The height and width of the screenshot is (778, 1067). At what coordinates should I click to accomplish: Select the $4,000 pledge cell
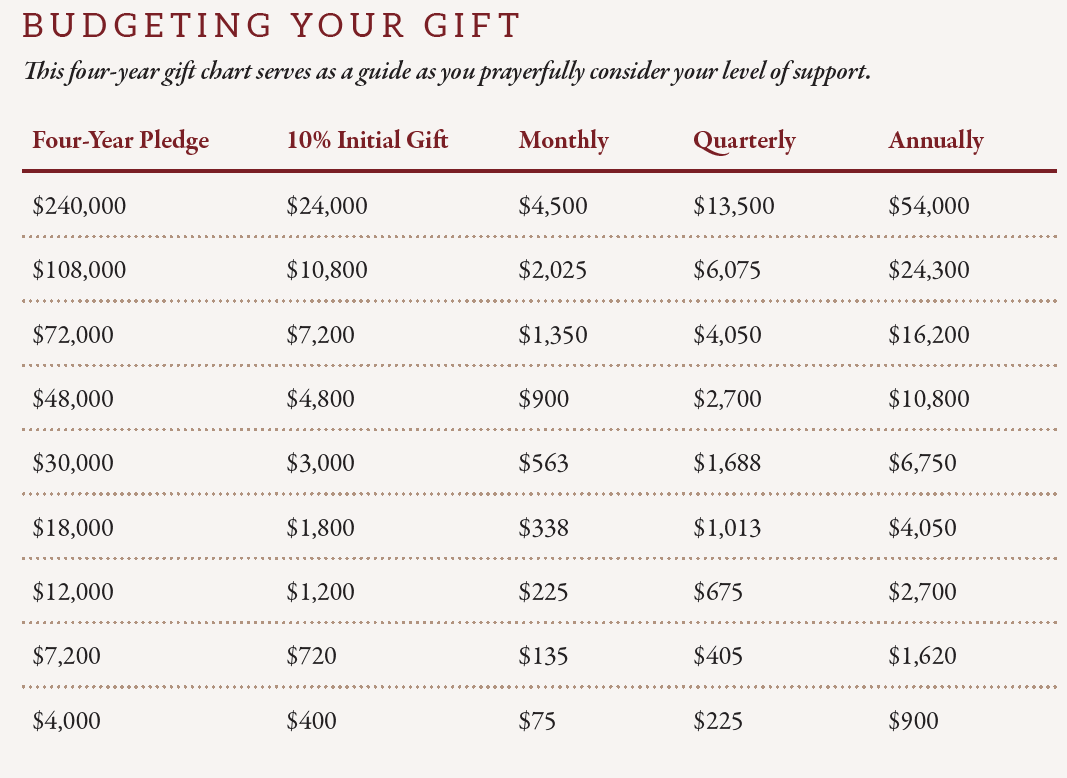[x=67, y=720]
